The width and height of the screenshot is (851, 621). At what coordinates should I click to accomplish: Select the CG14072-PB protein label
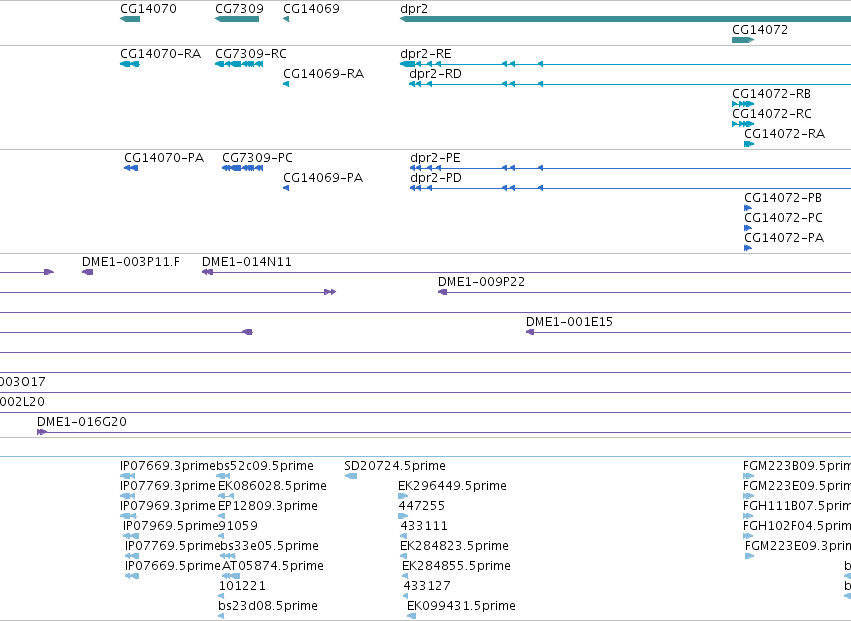point(783,198)
